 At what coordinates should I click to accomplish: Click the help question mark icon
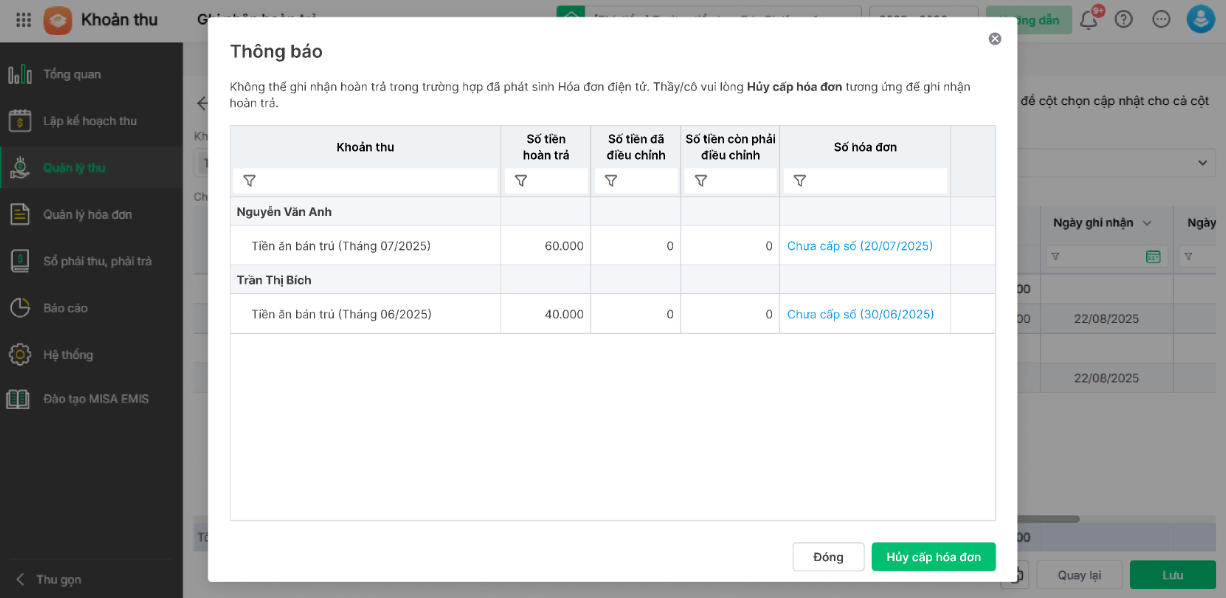1124,19
